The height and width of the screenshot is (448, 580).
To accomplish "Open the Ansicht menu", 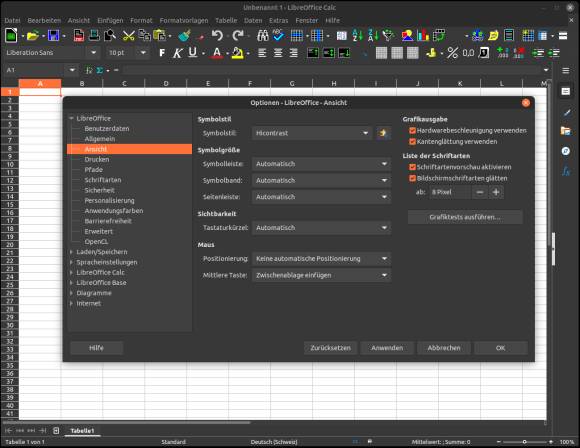I will [x=79, y=21].
